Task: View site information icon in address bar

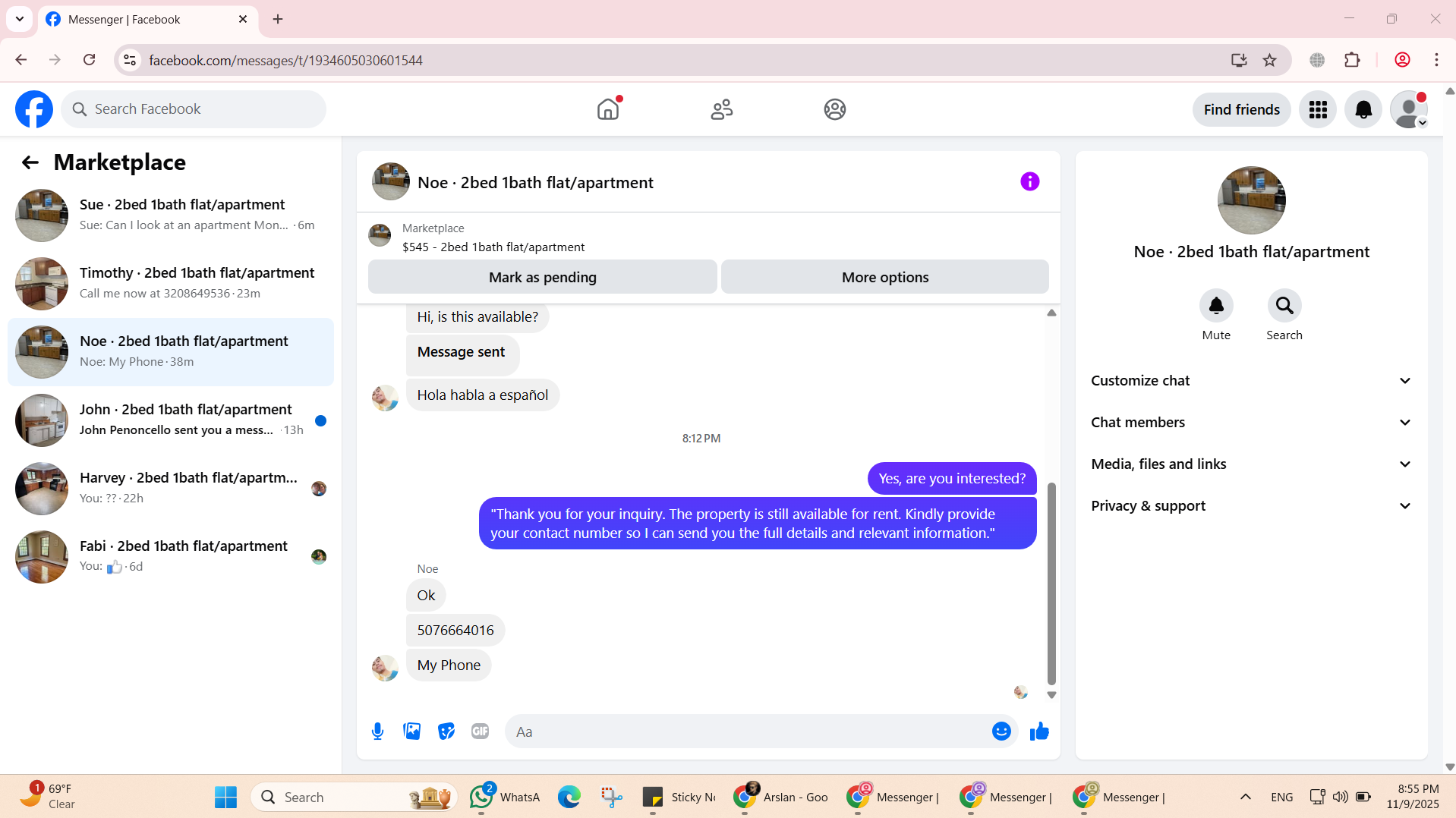Action: pyautogui.click(x=131, y=60)
